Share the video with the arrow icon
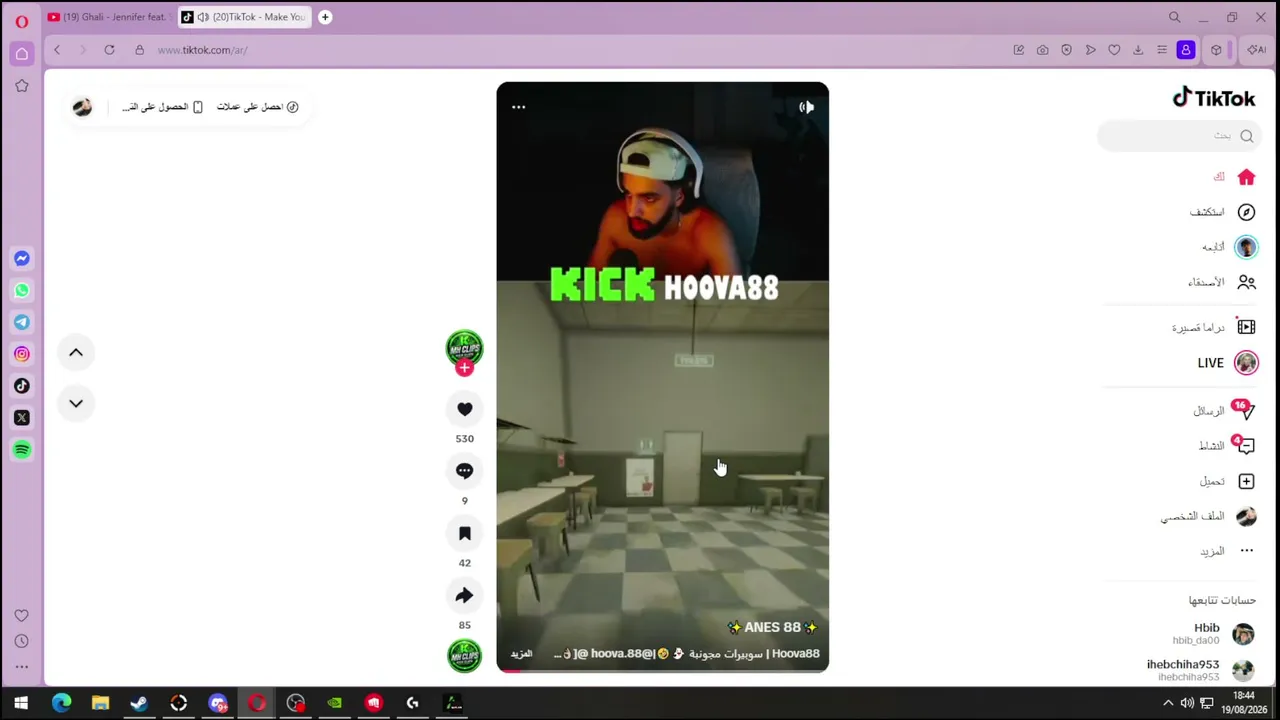 coord(464,596)
